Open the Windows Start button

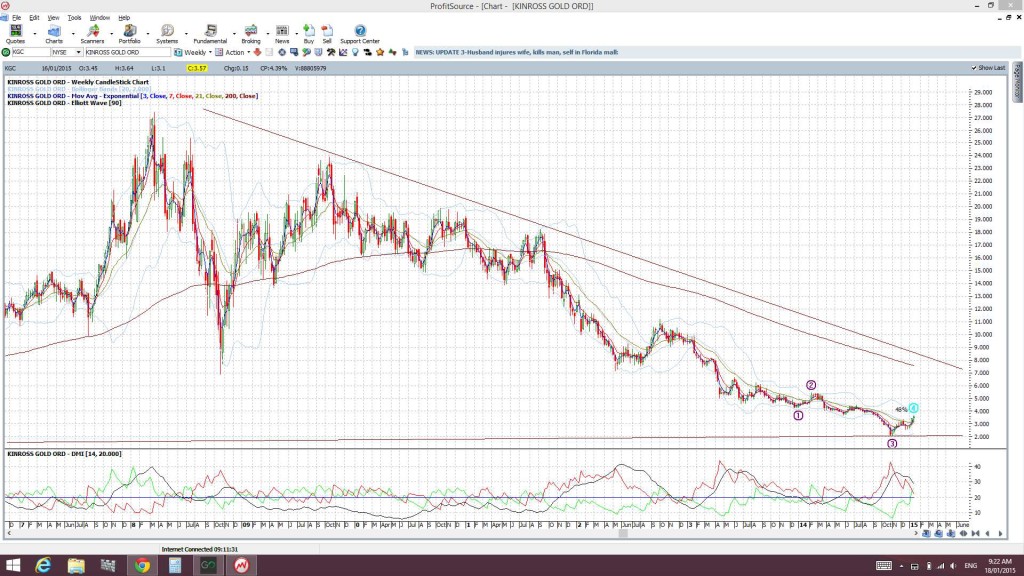pos(12,565)
